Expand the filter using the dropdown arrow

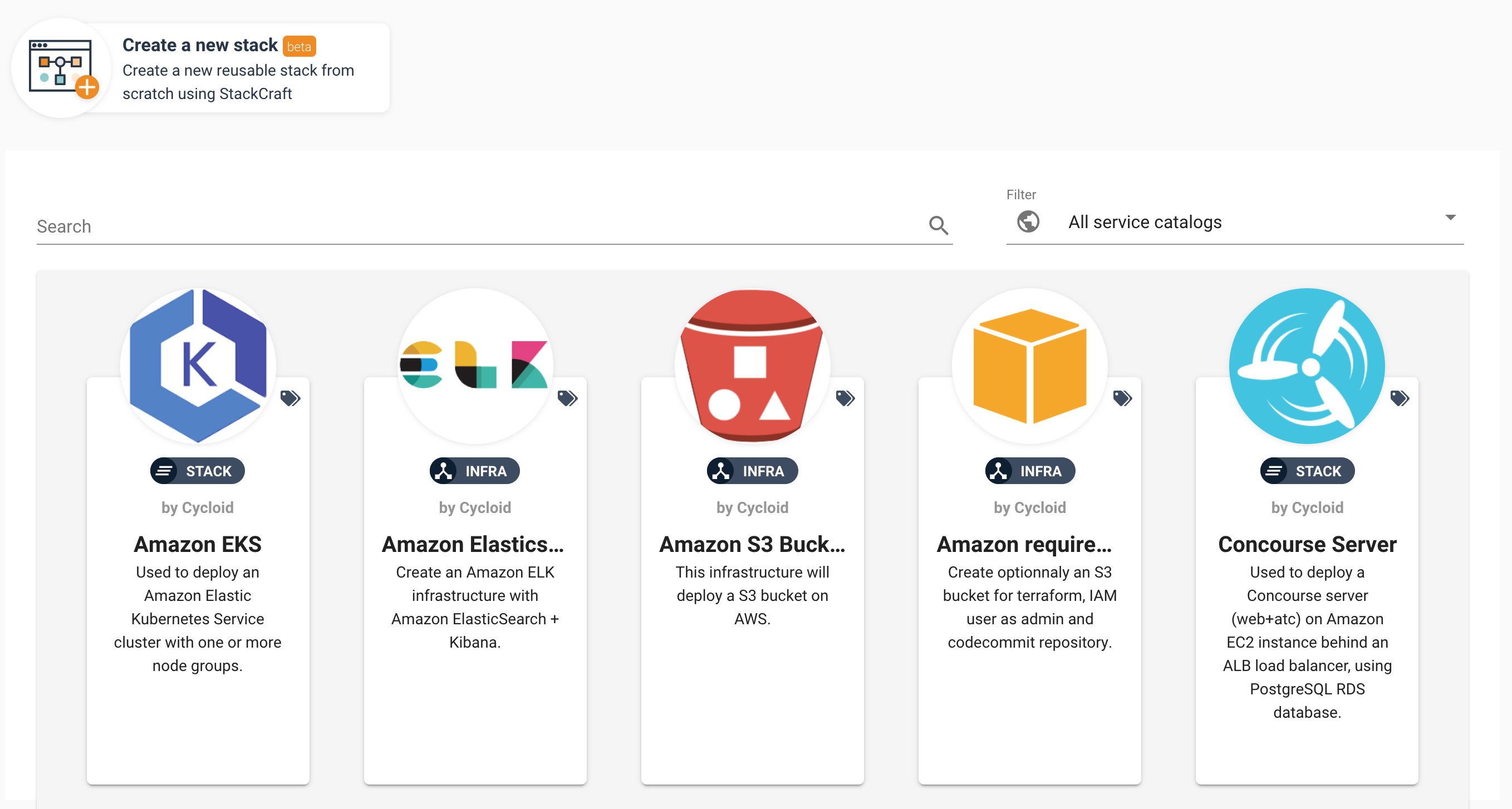point(1450,218)
